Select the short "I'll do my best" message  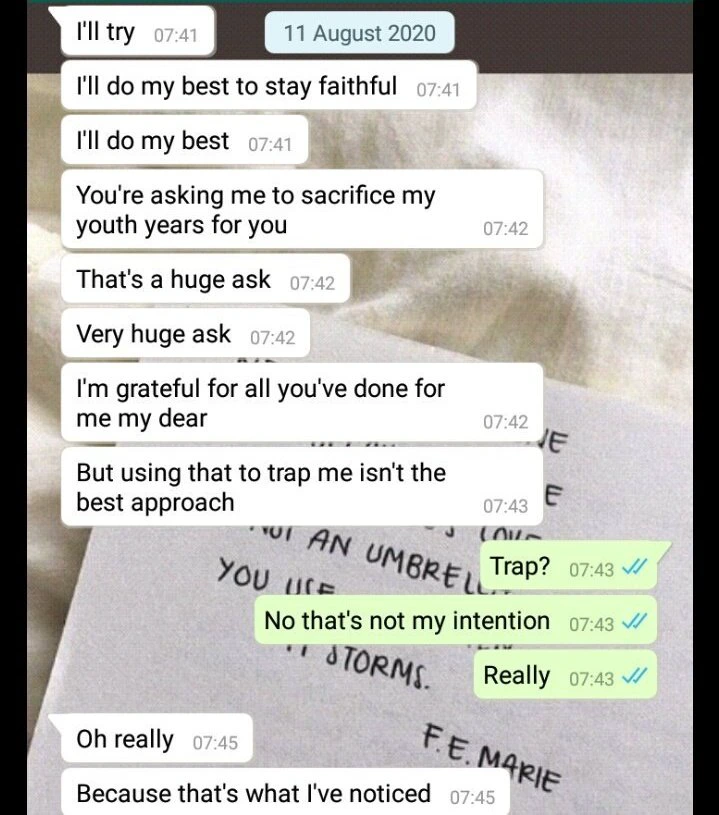coord(185,140)
